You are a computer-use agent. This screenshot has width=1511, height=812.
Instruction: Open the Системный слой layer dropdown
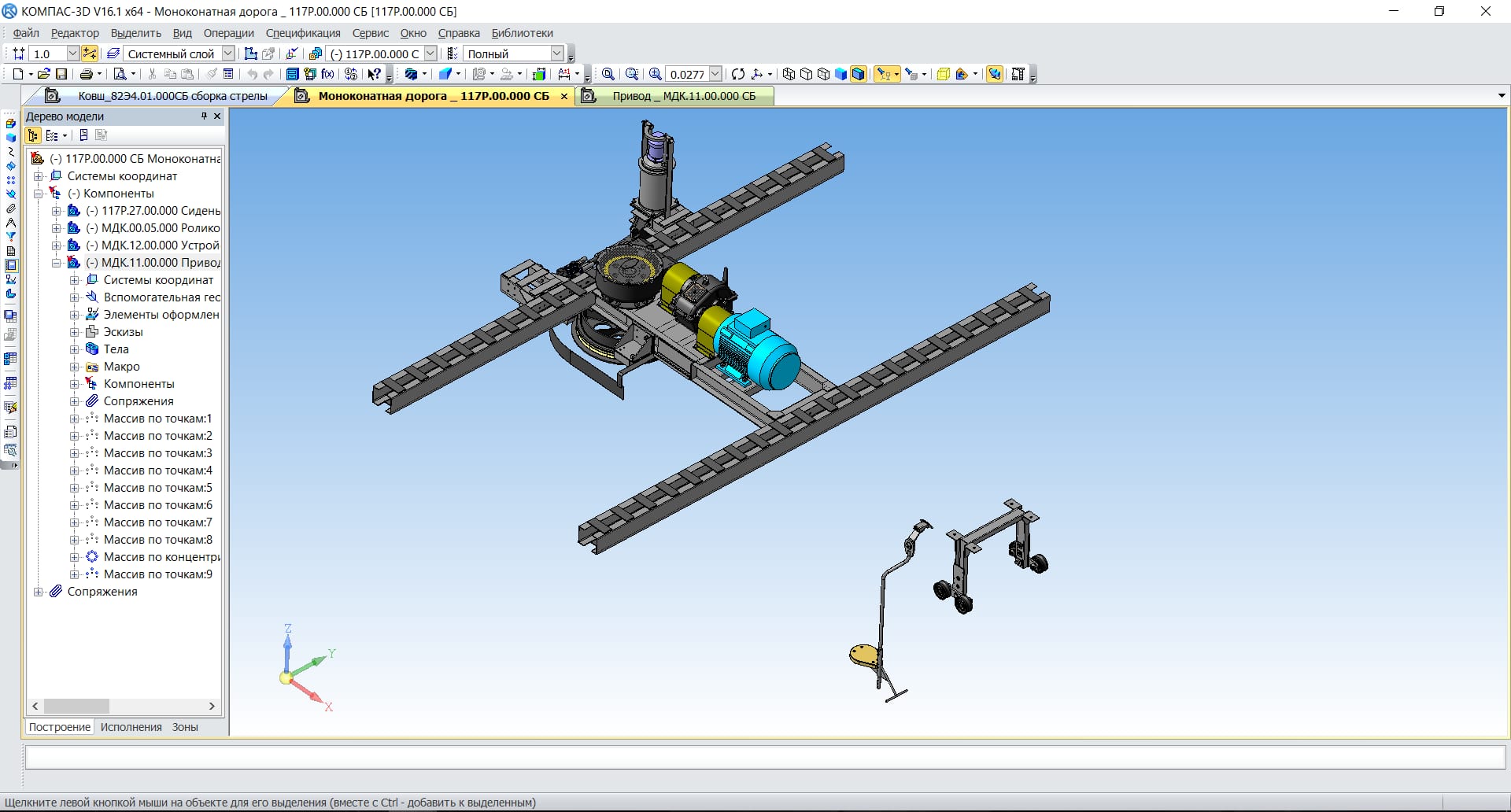point(228,54)
